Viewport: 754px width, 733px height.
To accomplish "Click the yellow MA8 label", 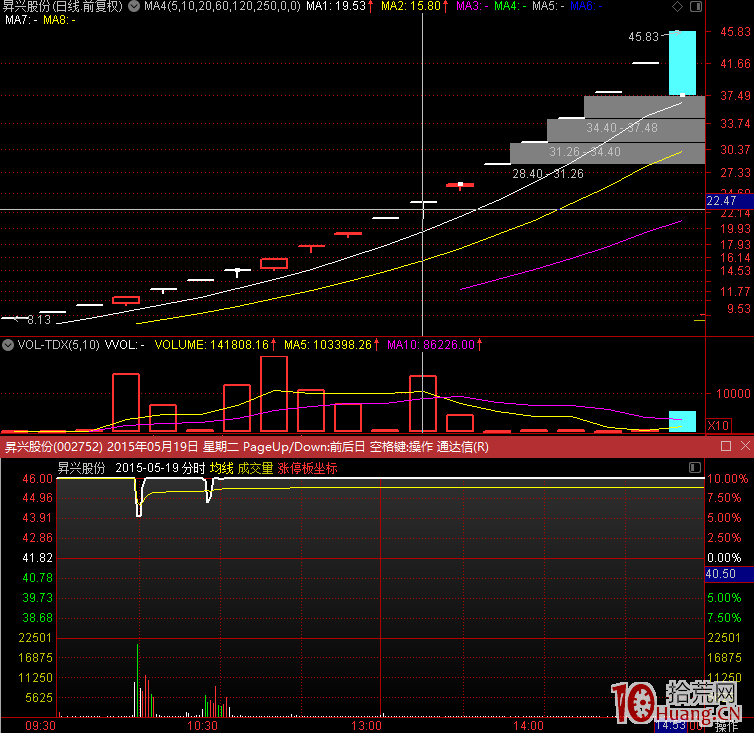I will pos(59,20).
